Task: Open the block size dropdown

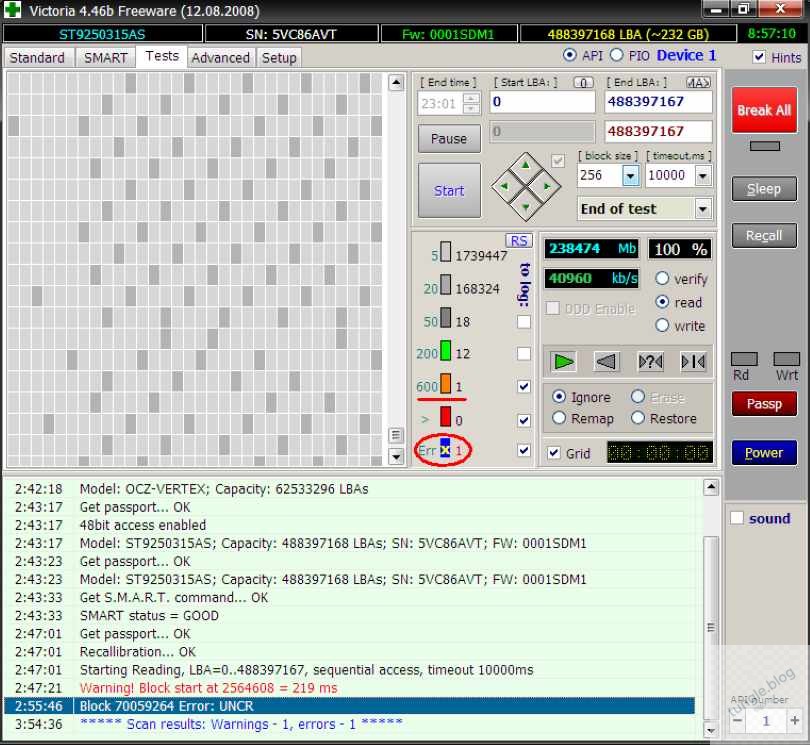Action: (x=630, y=176)
